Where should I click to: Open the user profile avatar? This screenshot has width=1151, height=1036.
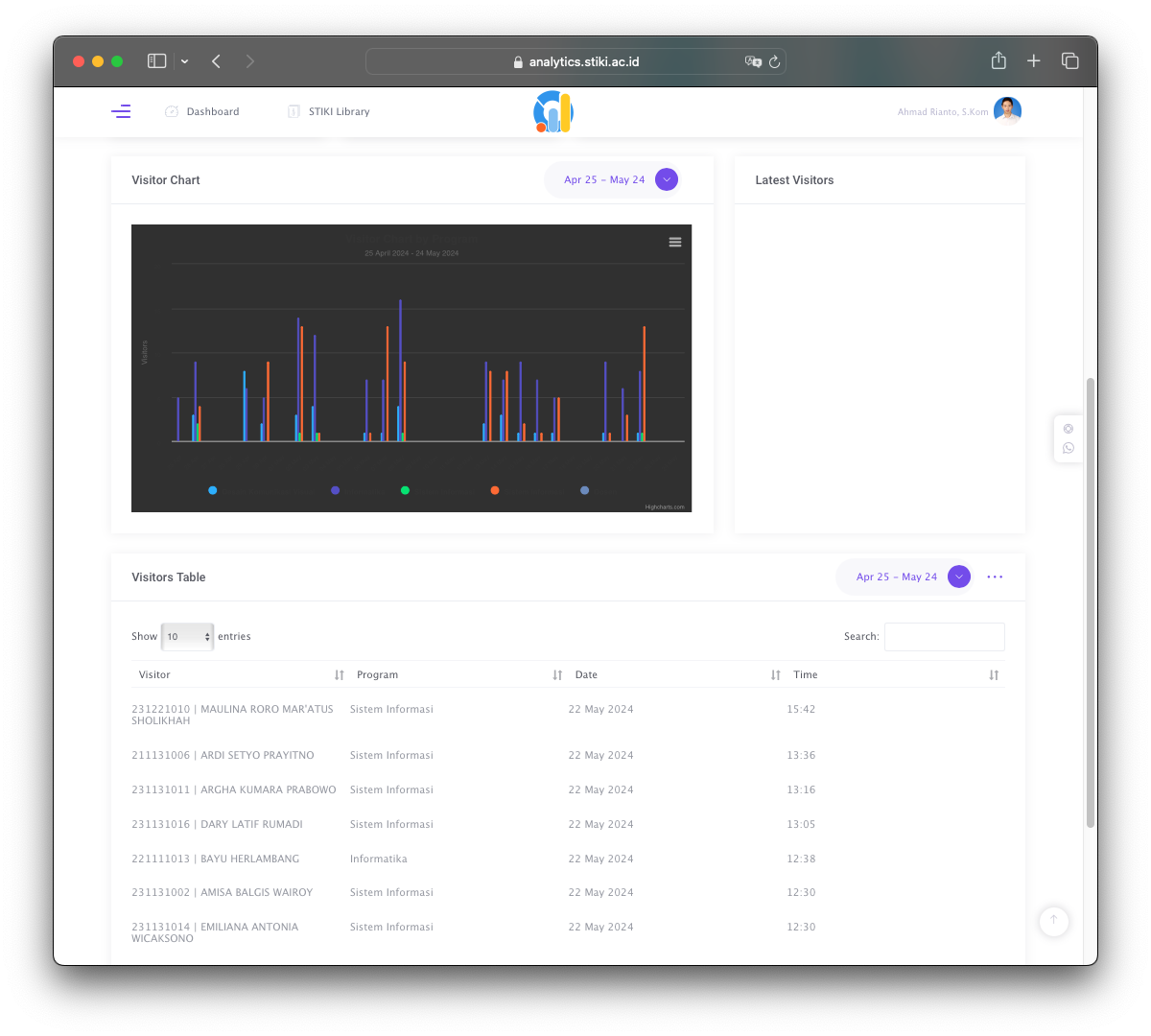tap(1007, 111)
